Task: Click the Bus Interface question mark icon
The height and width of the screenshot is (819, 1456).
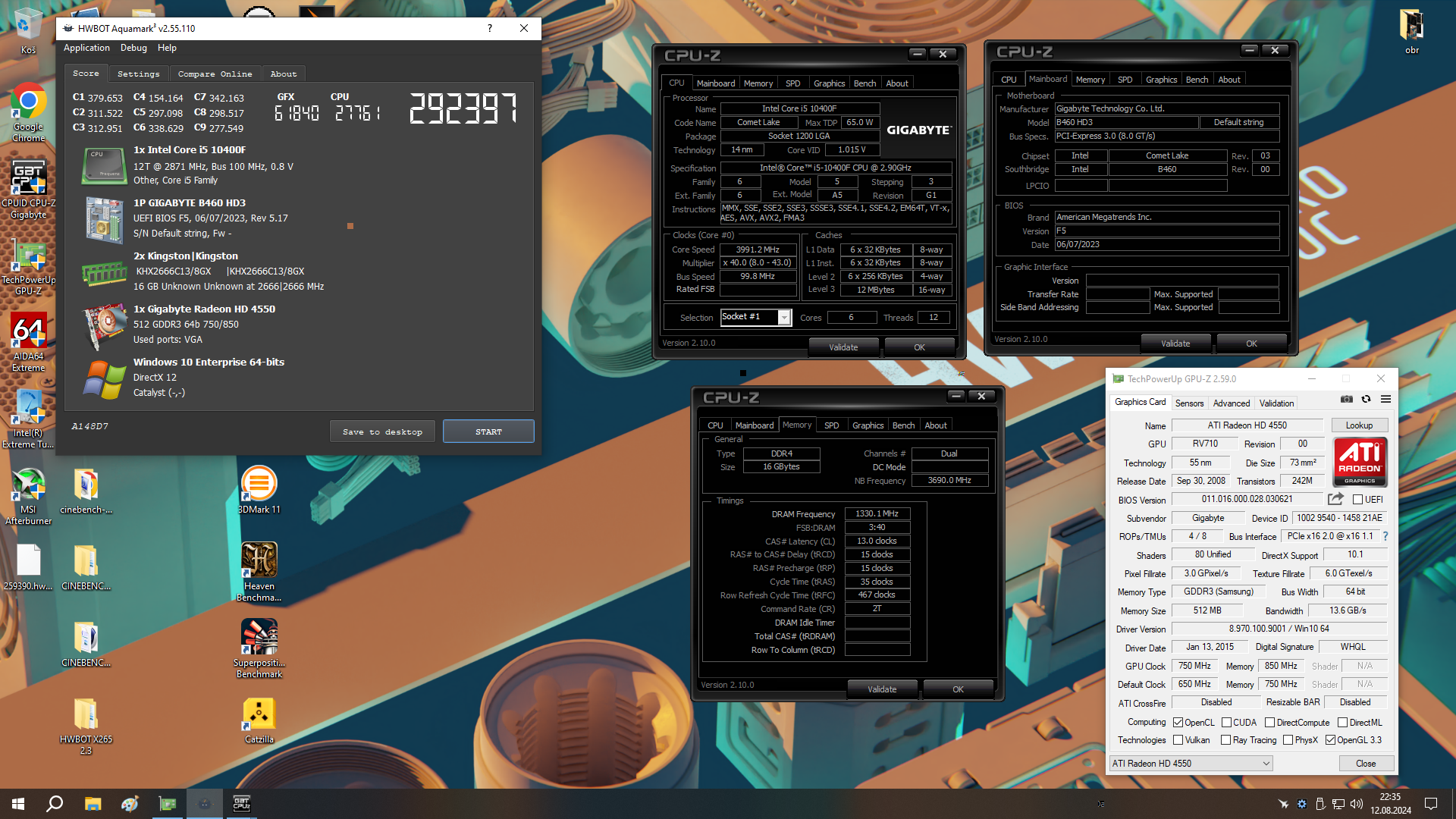Action: point(1385,536)
